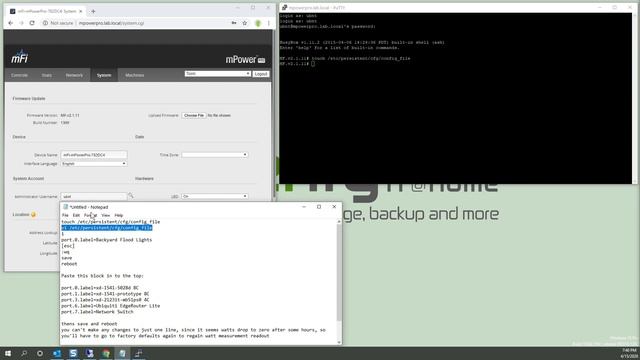Switch to the Stats tab in mFi
640x360 pixels.
[47, 75]
